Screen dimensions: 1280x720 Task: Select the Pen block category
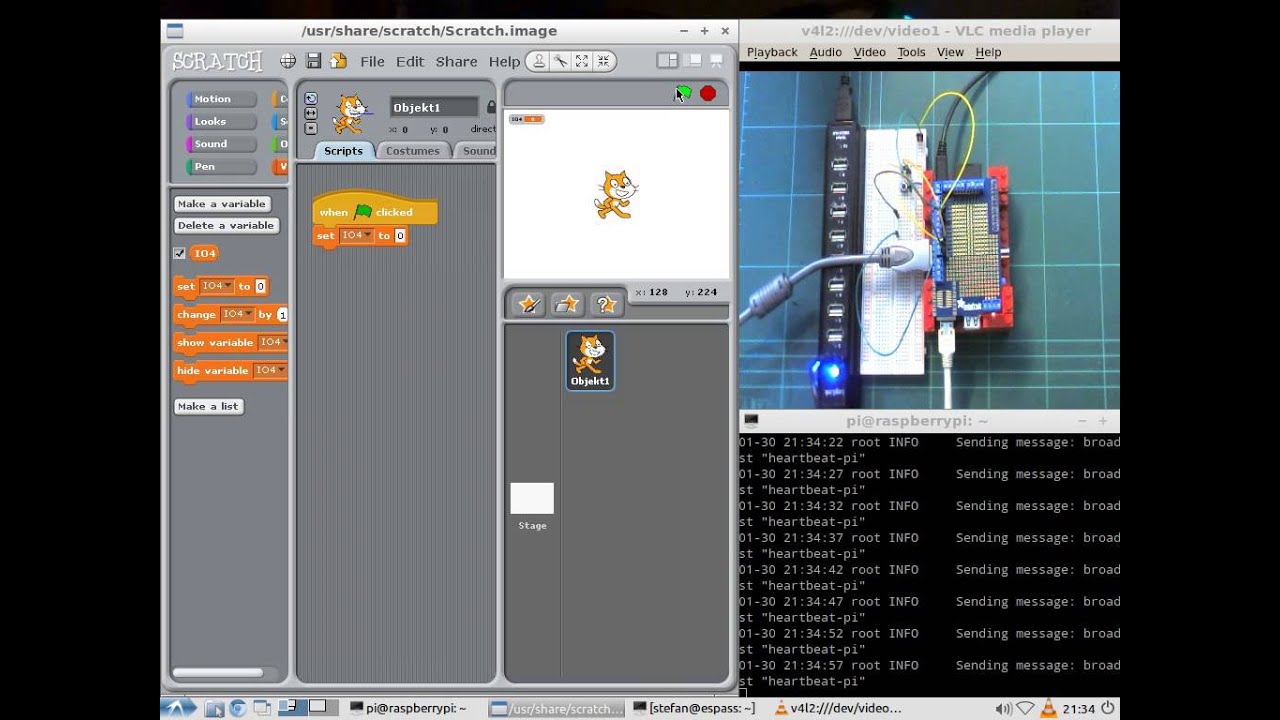point(221,166)
